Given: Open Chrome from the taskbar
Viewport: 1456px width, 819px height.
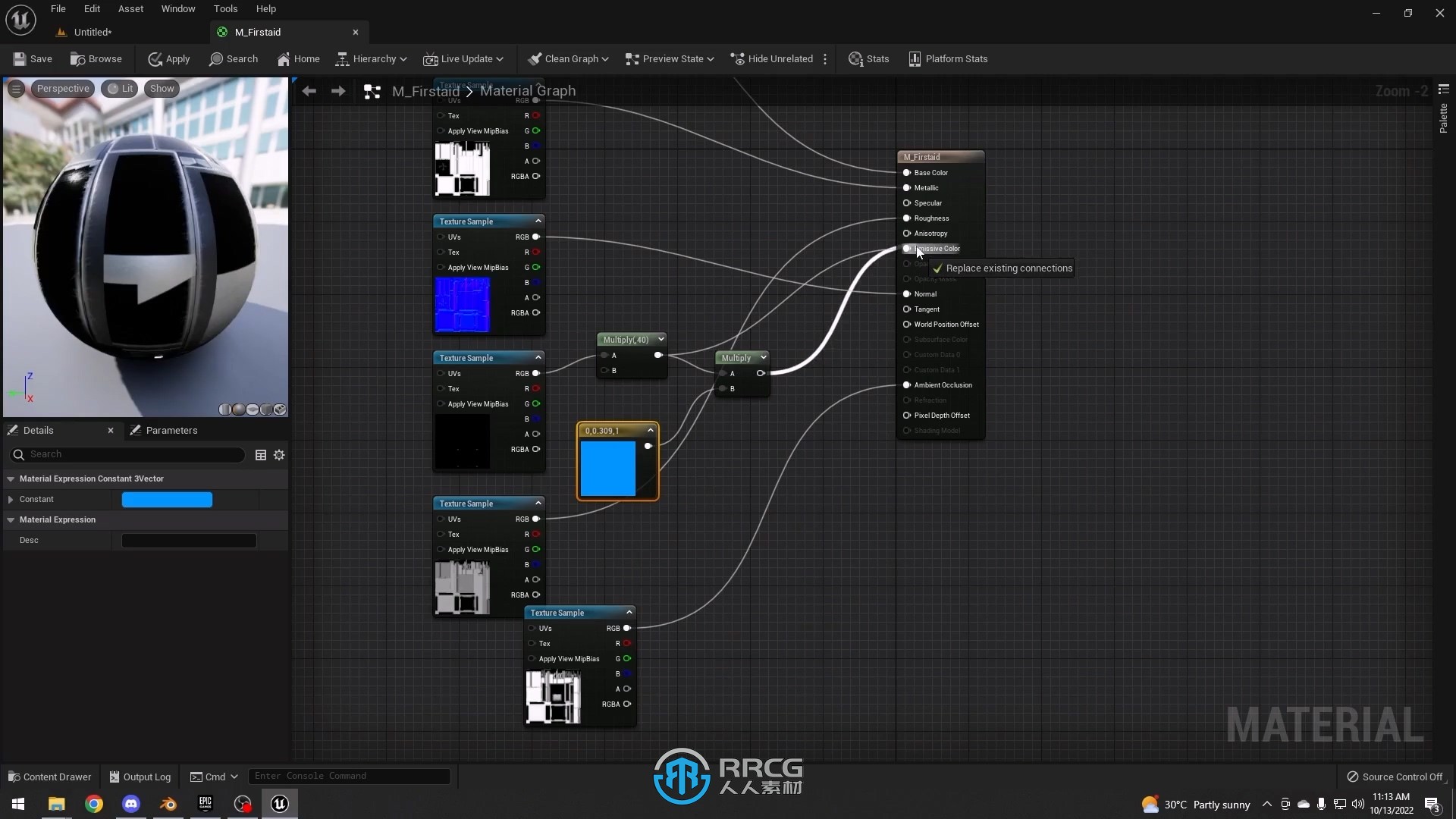Looking at the screenshot, I should point(94,804).
